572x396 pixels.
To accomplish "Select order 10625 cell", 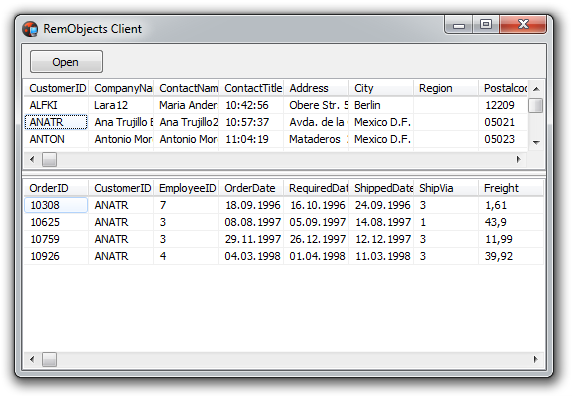I will (x=56, y=222).
